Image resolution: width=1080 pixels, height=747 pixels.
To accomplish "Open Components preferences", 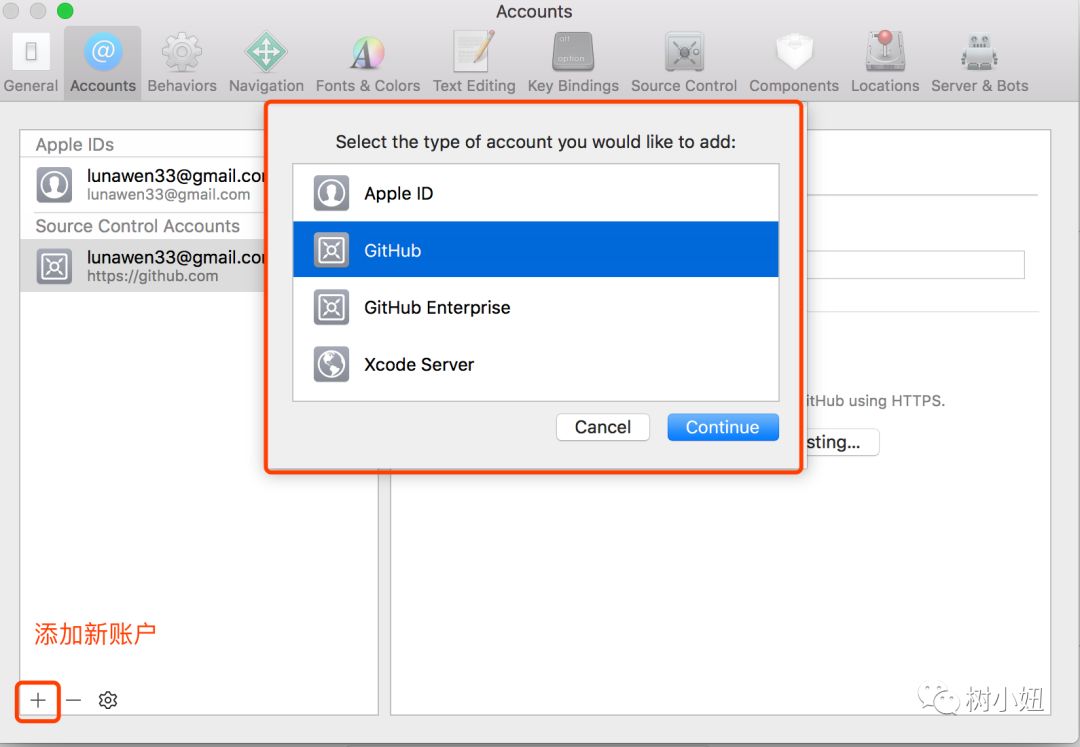I will click(794, 63).
